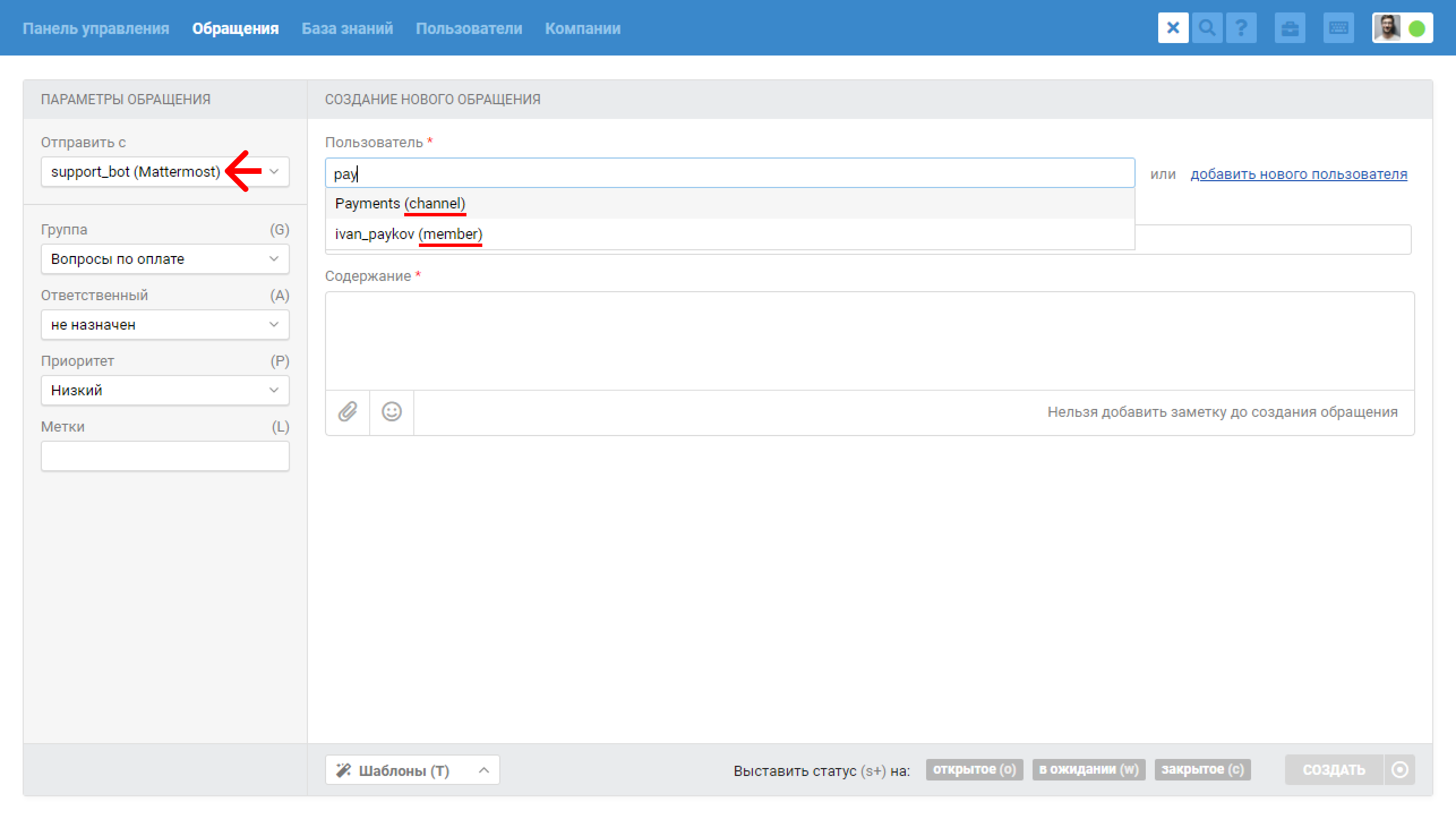Open the Пользователи menu item
The width and height of the screenshot is (1456, 819).
pyautogui.click(x=469, y=28)
